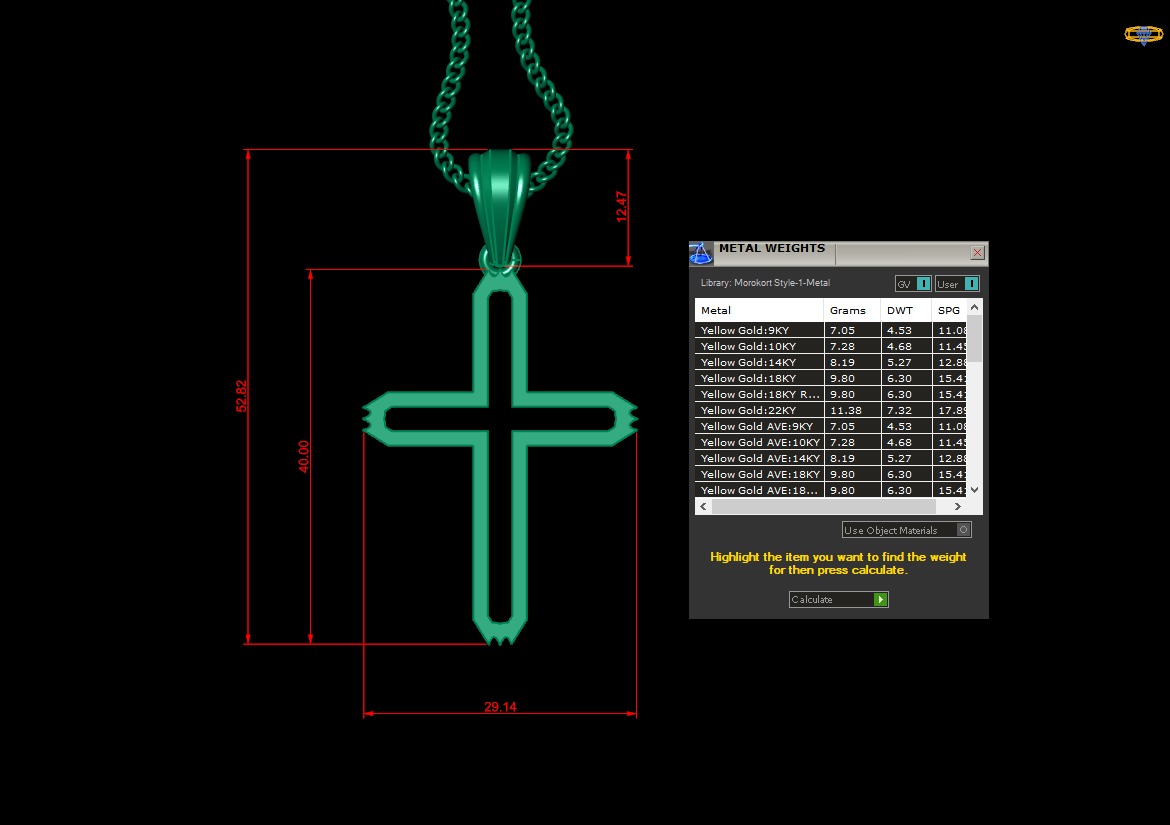The image size is (1170, 825).
Task: Click the Library: Morokort Style-1-Metal label
Action: 765,283
